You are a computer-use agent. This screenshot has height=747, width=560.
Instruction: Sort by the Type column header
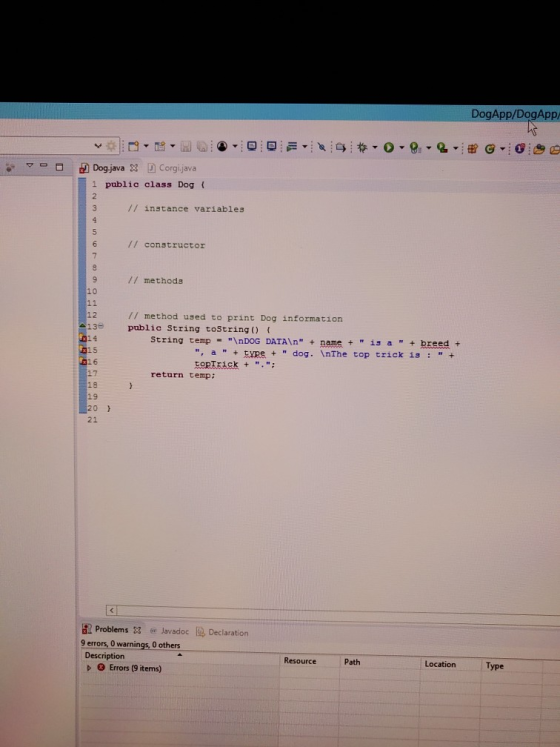tap(512, 666)
